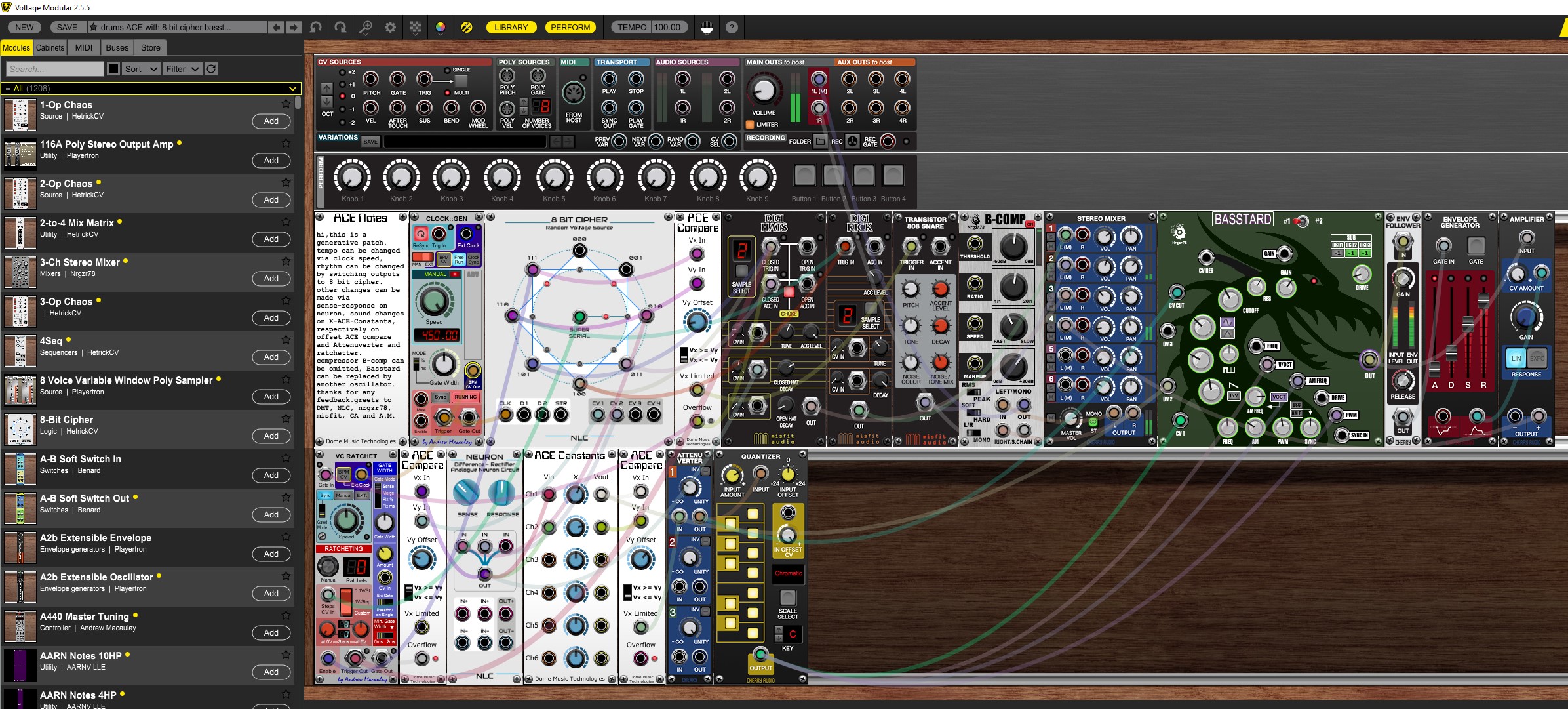Image resolution: width=1568 pixels, height=709 pixels.
Task: Expand the All (1208) category dropdown
Action: [150, 88]
